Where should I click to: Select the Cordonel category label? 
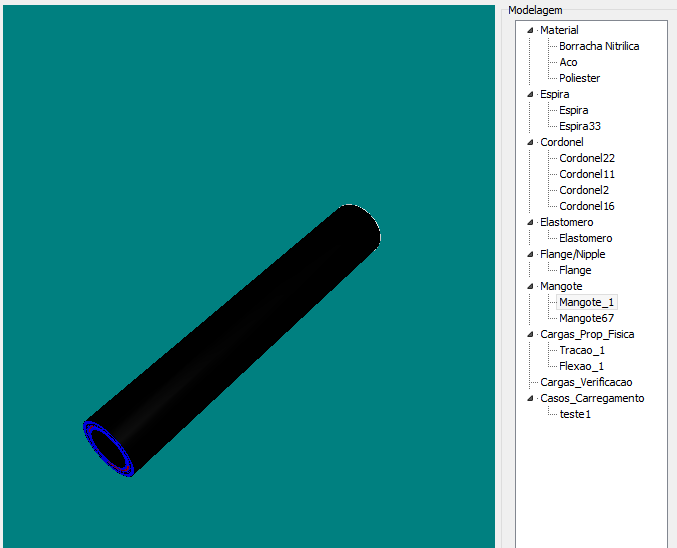click(562, 142)
